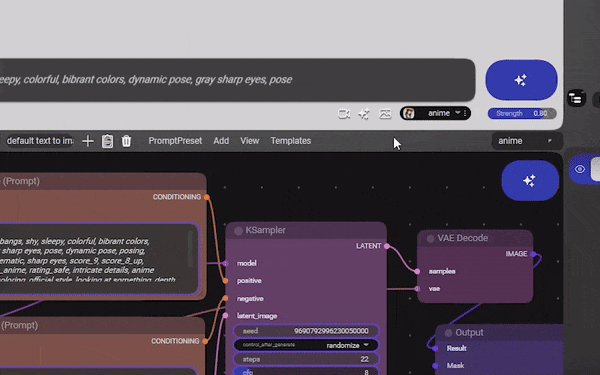This screenshot has width=600, height=375.
Task: Open the Add menu
Action: pyautogui.click(x=221, y=141)
